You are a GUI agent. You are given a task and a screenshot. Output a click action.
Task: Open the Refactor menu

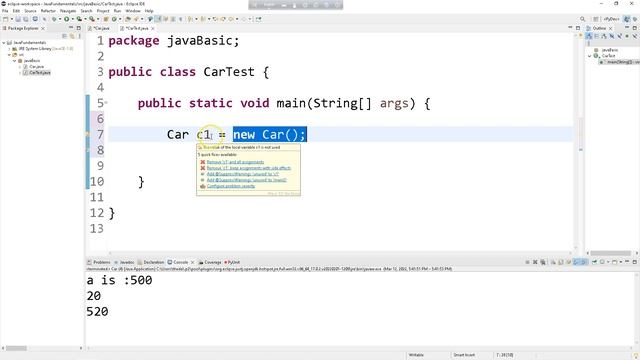point(48,11)
